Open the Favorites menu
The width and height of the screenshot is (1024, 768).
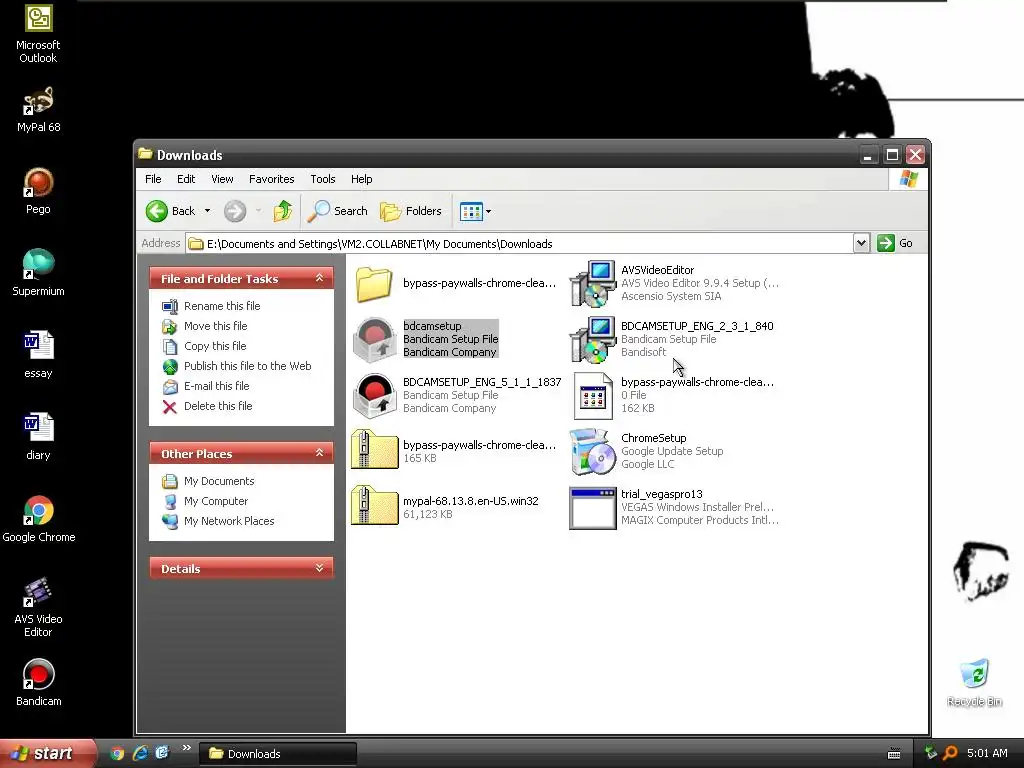pos(272,179)
